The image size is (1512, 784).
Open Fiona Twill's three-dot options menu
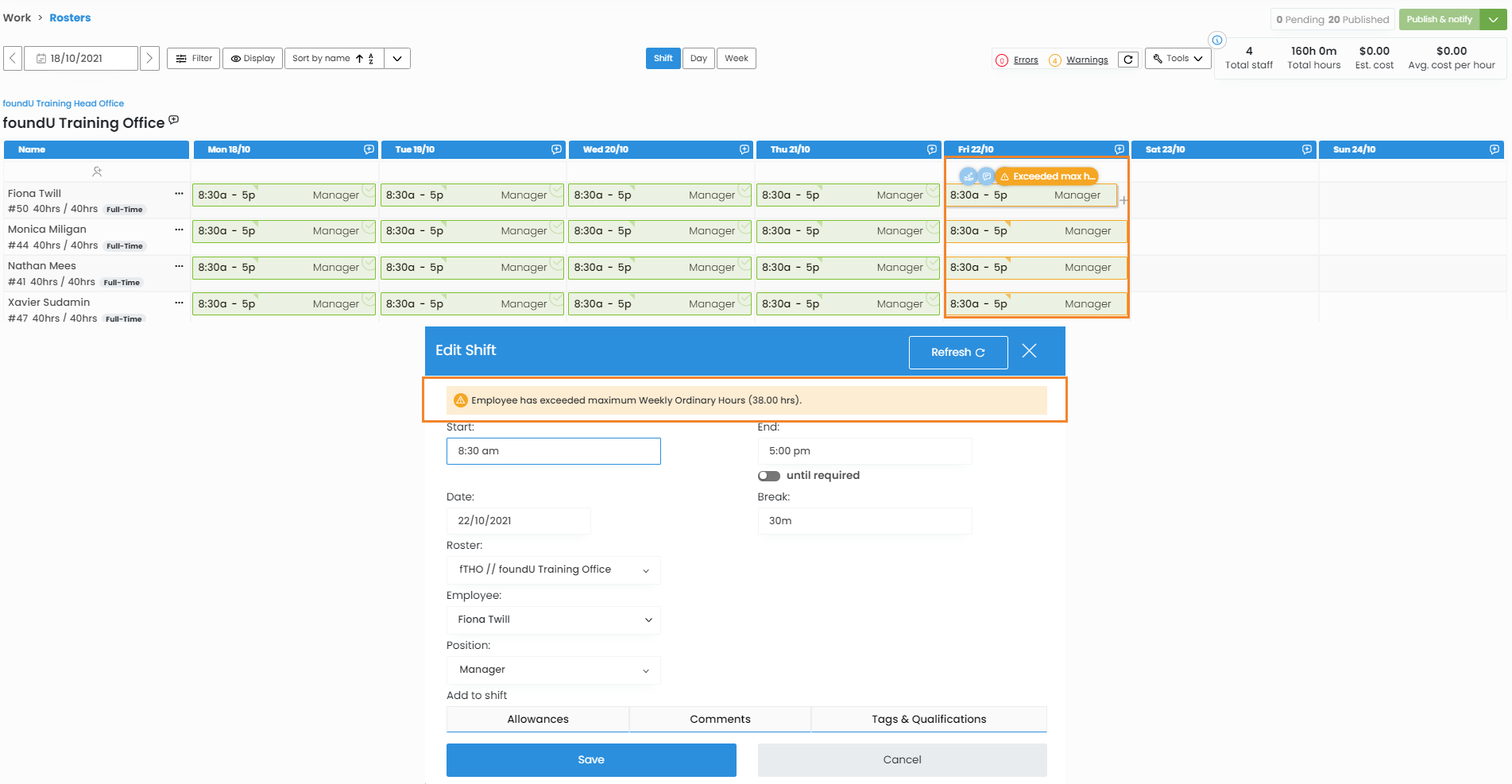click(179, 194)
